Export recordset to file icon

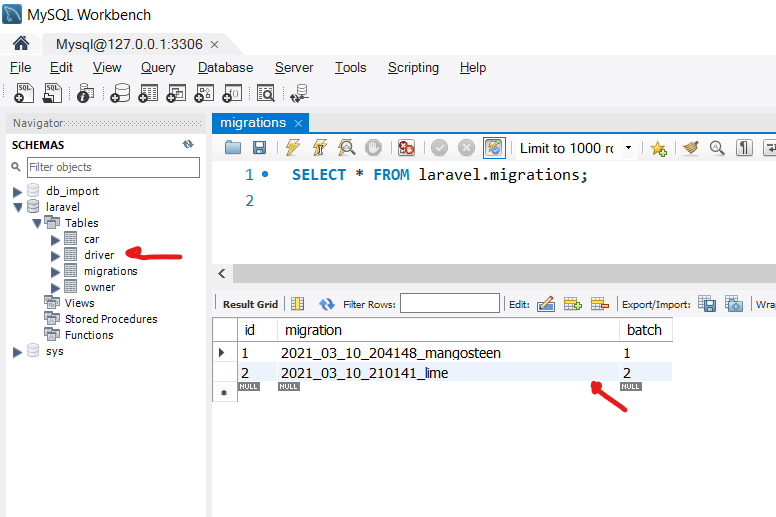tap(707, 304)
